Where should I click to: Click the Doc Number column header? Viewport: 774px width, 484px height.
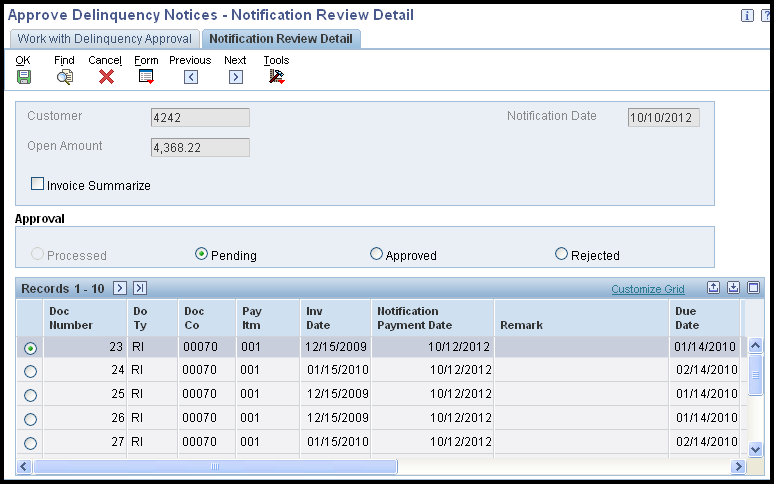coord(85,318)
